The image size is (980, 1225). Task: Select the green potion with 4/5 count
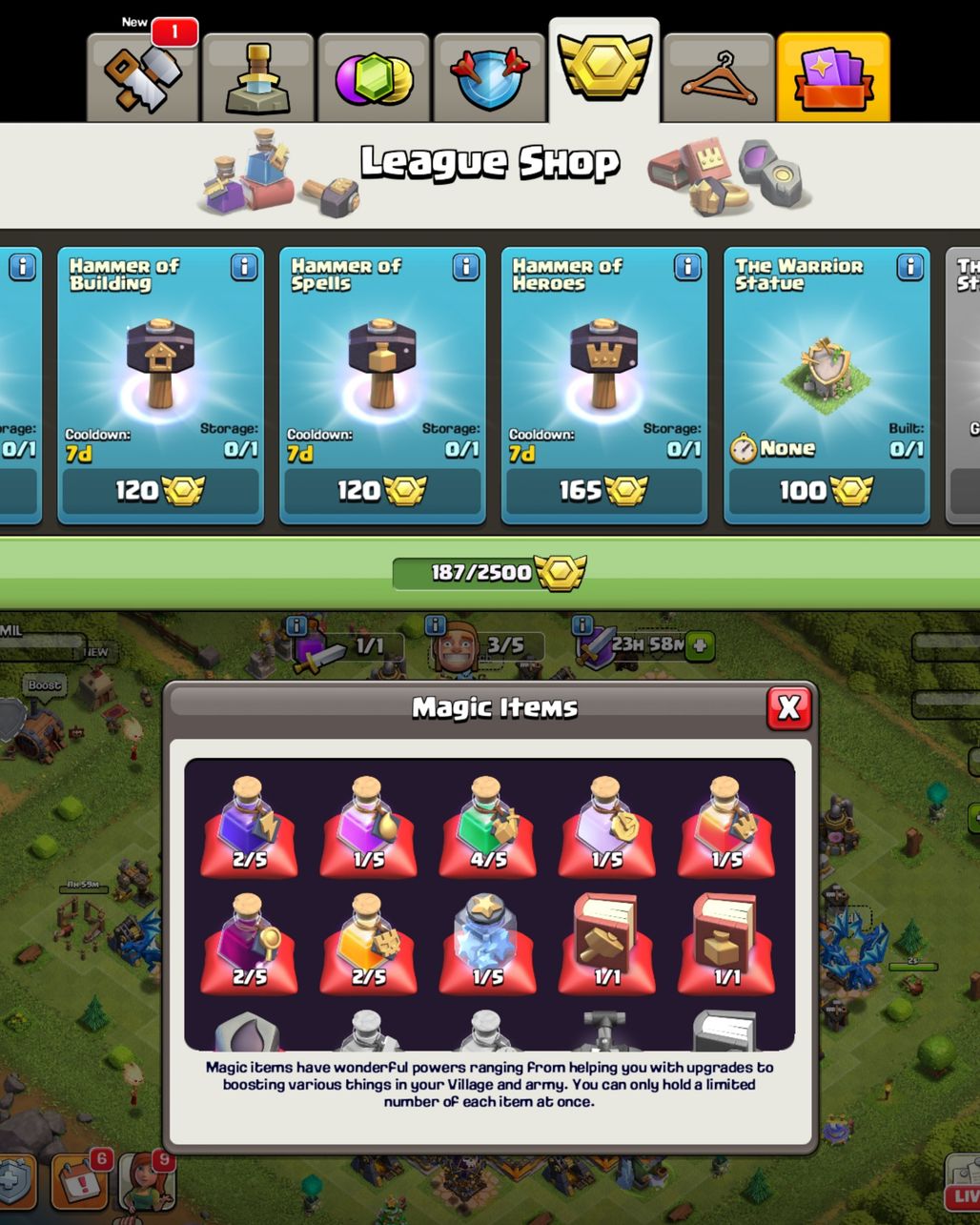pos(487,826)
